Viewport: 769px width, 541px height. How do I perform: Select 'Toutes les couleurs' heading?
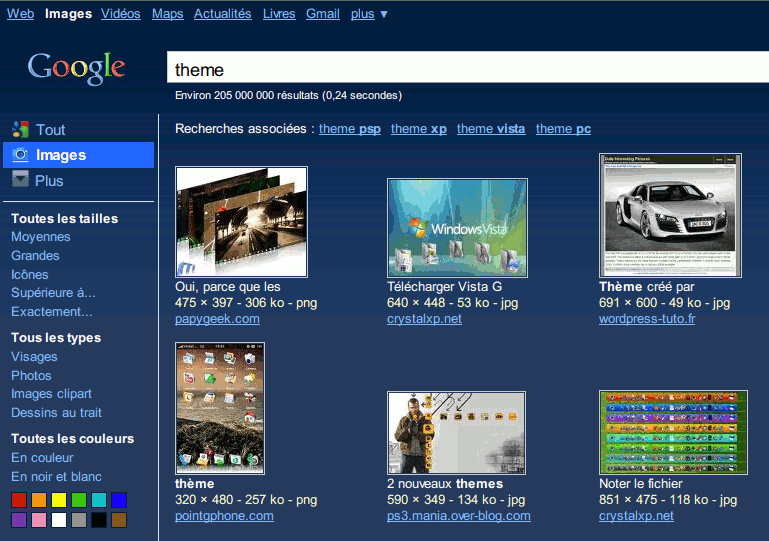[73, 438]
